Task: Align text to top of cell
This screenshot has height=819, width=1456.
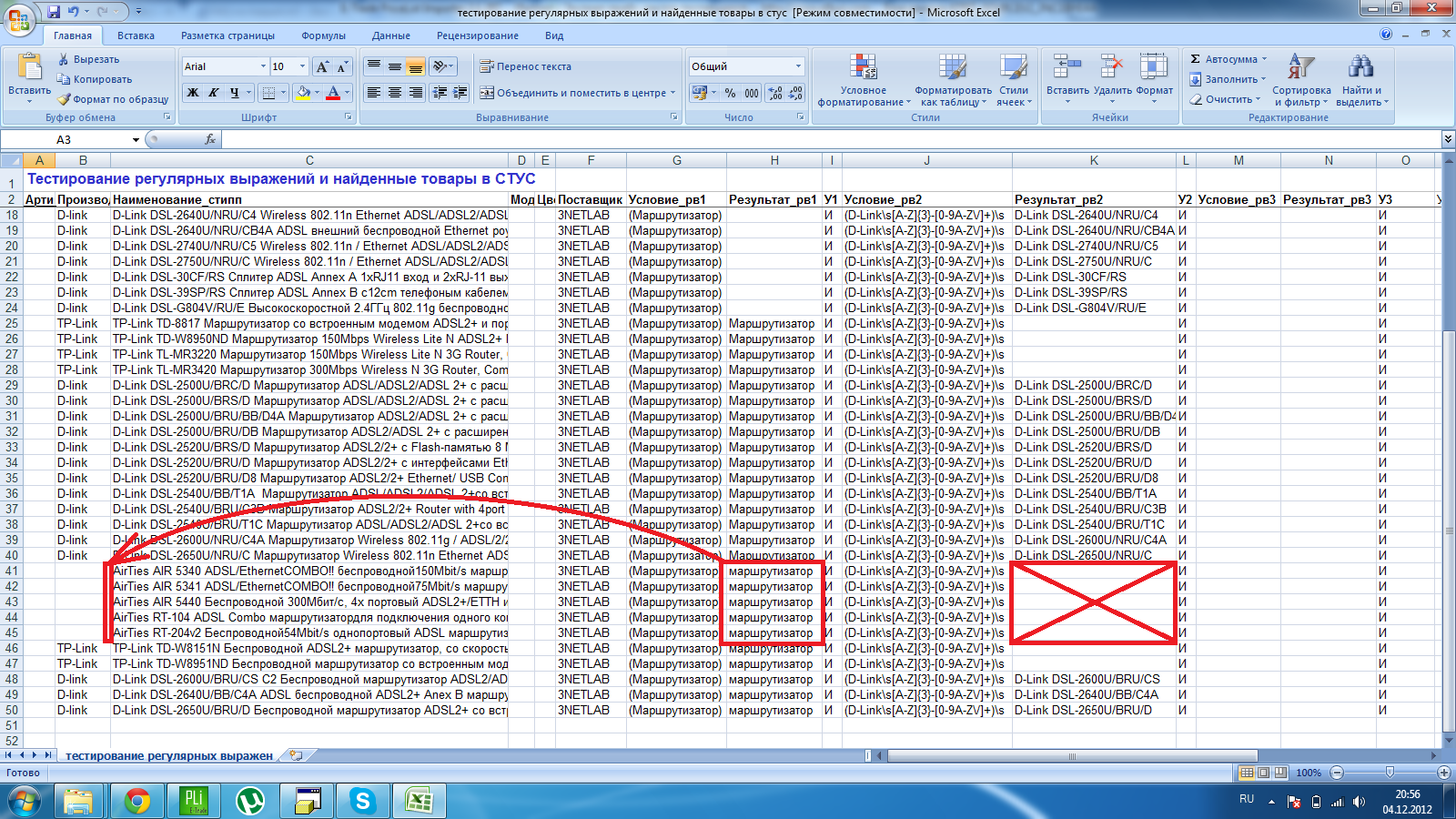Action: 373,66
